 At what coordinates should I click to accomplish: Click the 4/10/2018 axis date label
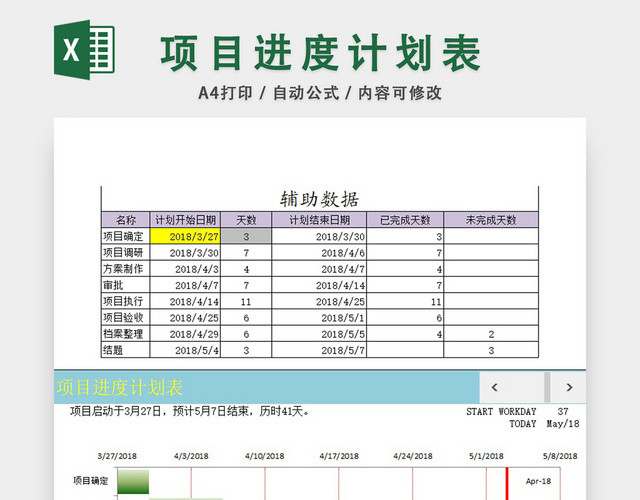(x=264, y=456)
